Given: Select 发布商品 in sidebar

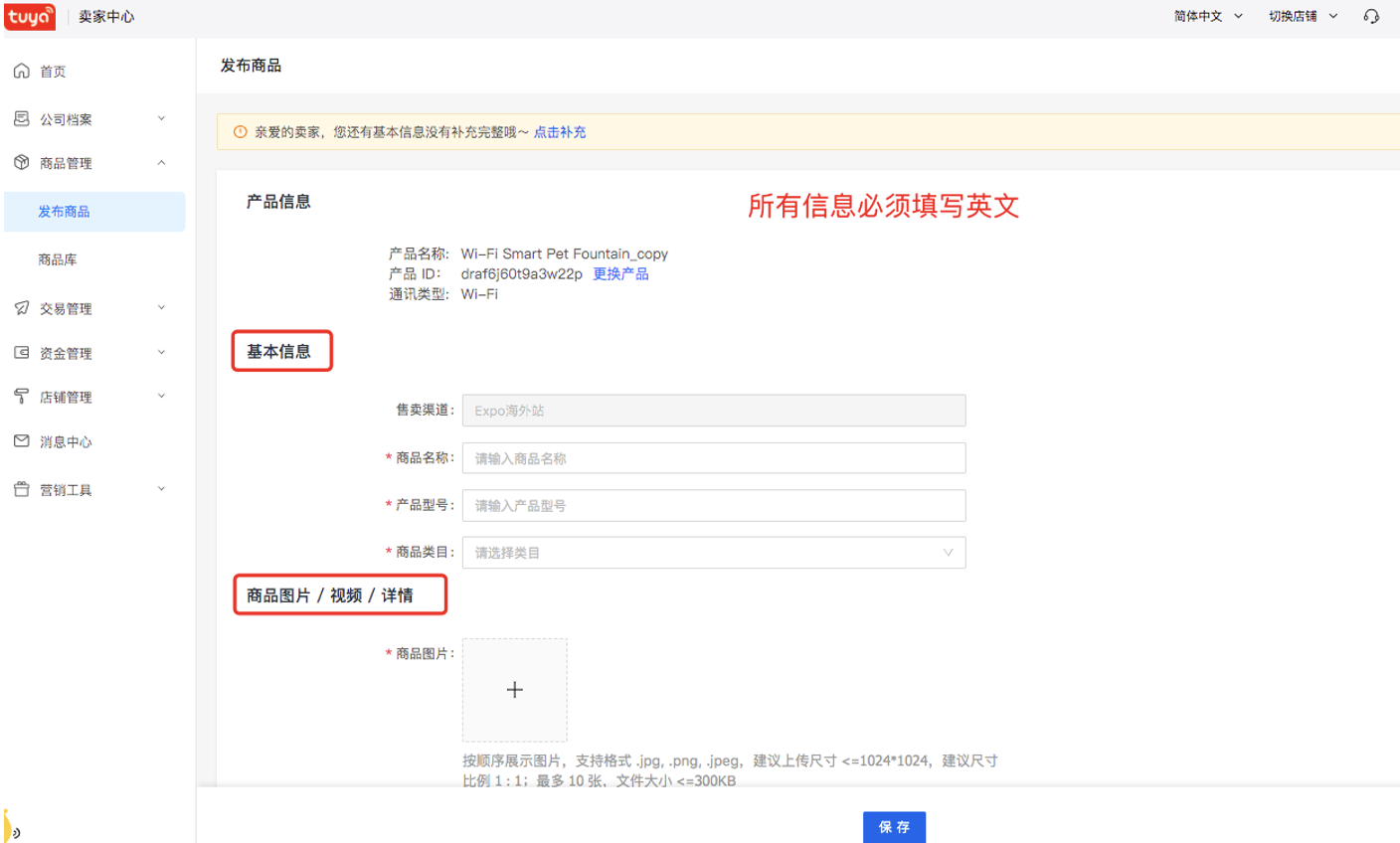Looking at the screenshot, I should [x=94, y=212].
